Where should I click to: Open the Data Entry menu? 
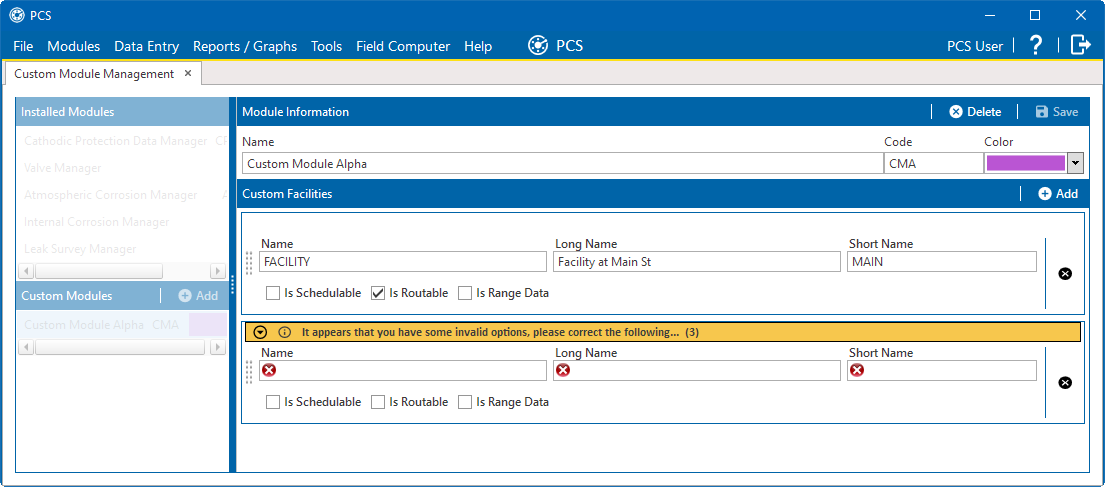point(147,47)
